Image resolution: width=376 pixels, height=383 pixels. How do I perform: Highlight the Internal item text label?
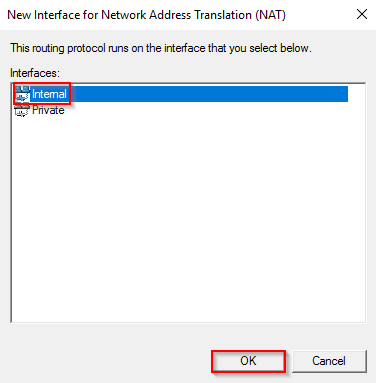click(x=49, y=94)
